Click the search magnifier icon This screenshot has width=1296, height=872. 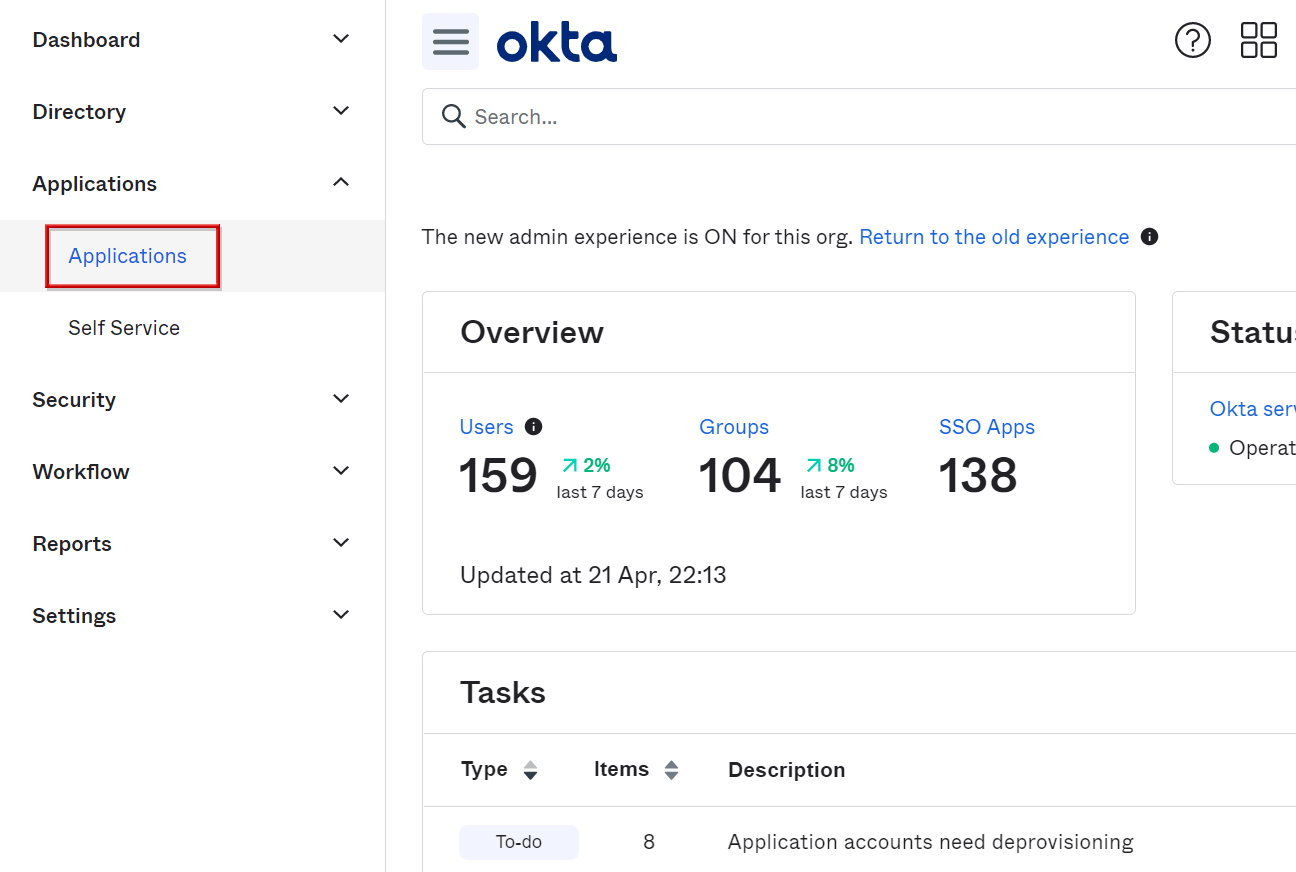pos(454,117)
